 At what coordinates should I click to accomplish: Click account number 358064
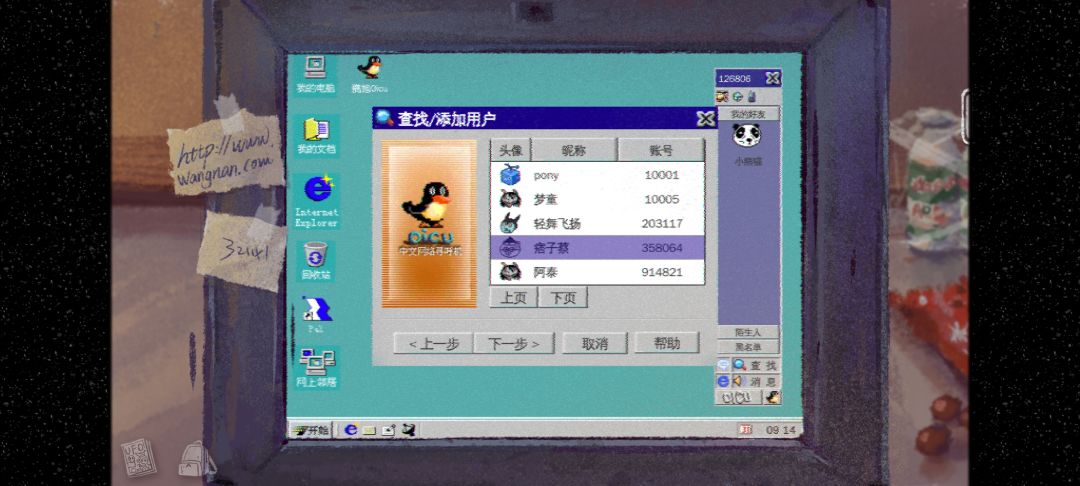point(662,247)
